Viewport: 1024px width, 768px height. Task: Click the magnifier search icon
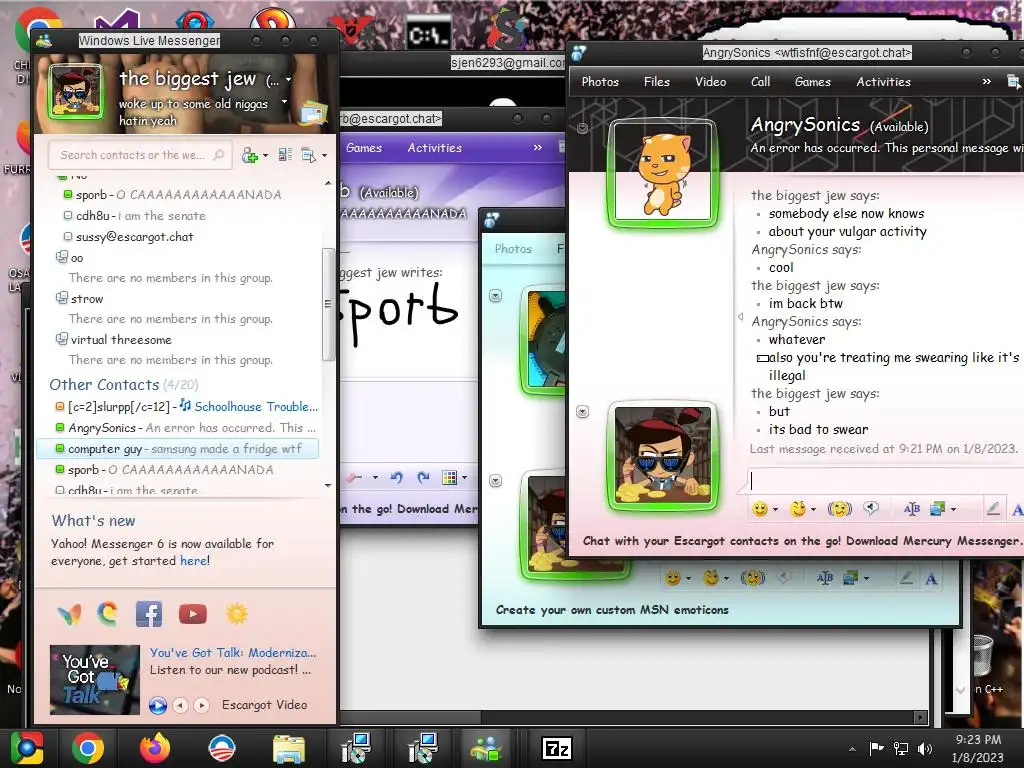pyautogui.click(x=219, y=155)
